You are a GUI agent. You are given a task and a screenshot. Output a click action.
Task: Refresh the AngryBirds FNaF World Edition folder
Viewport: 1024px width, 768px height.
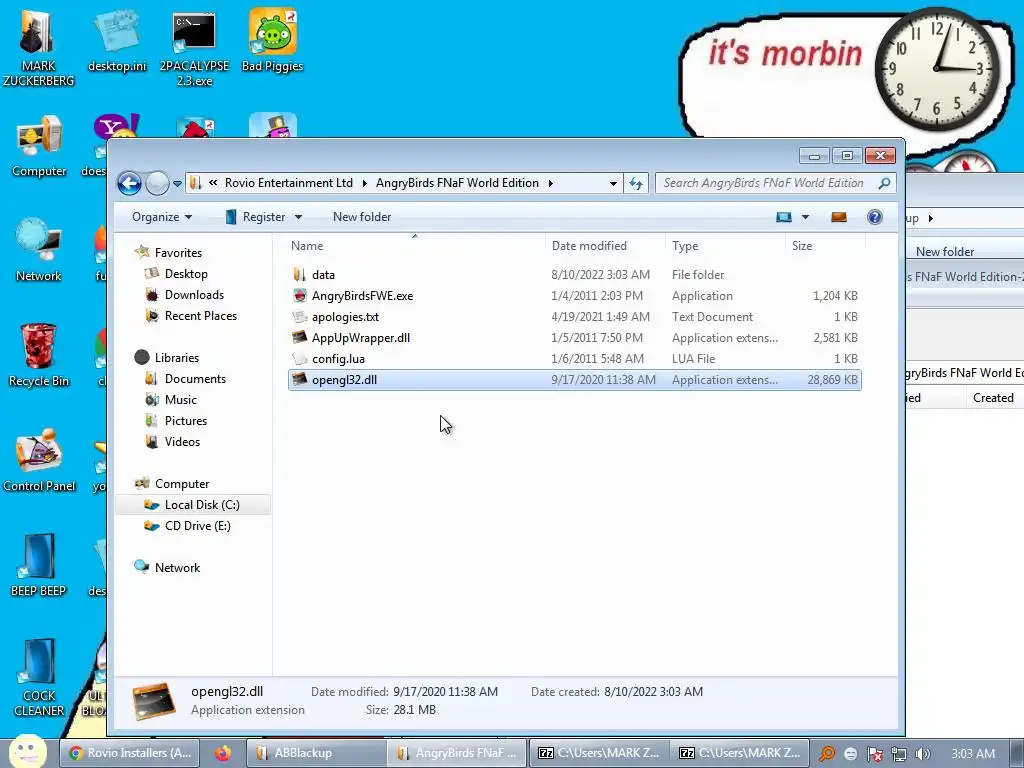[635, 184]
